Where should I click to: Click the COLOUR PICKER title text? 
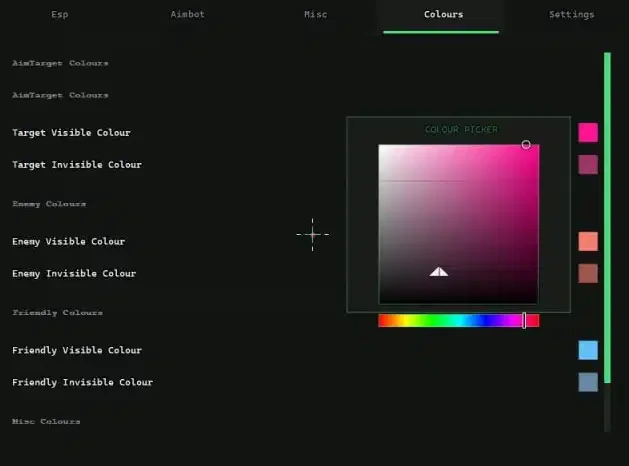click(461, 130)
